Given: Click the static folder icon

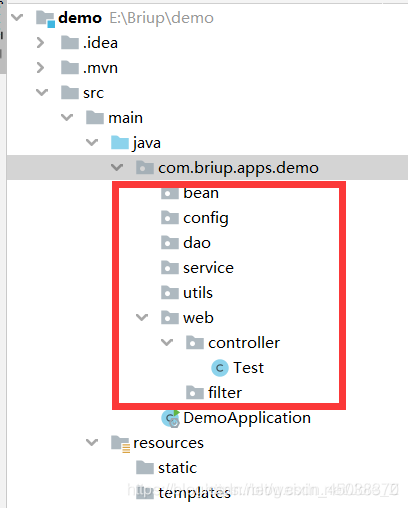Looking at the screenshot, I should click(145, 467).
